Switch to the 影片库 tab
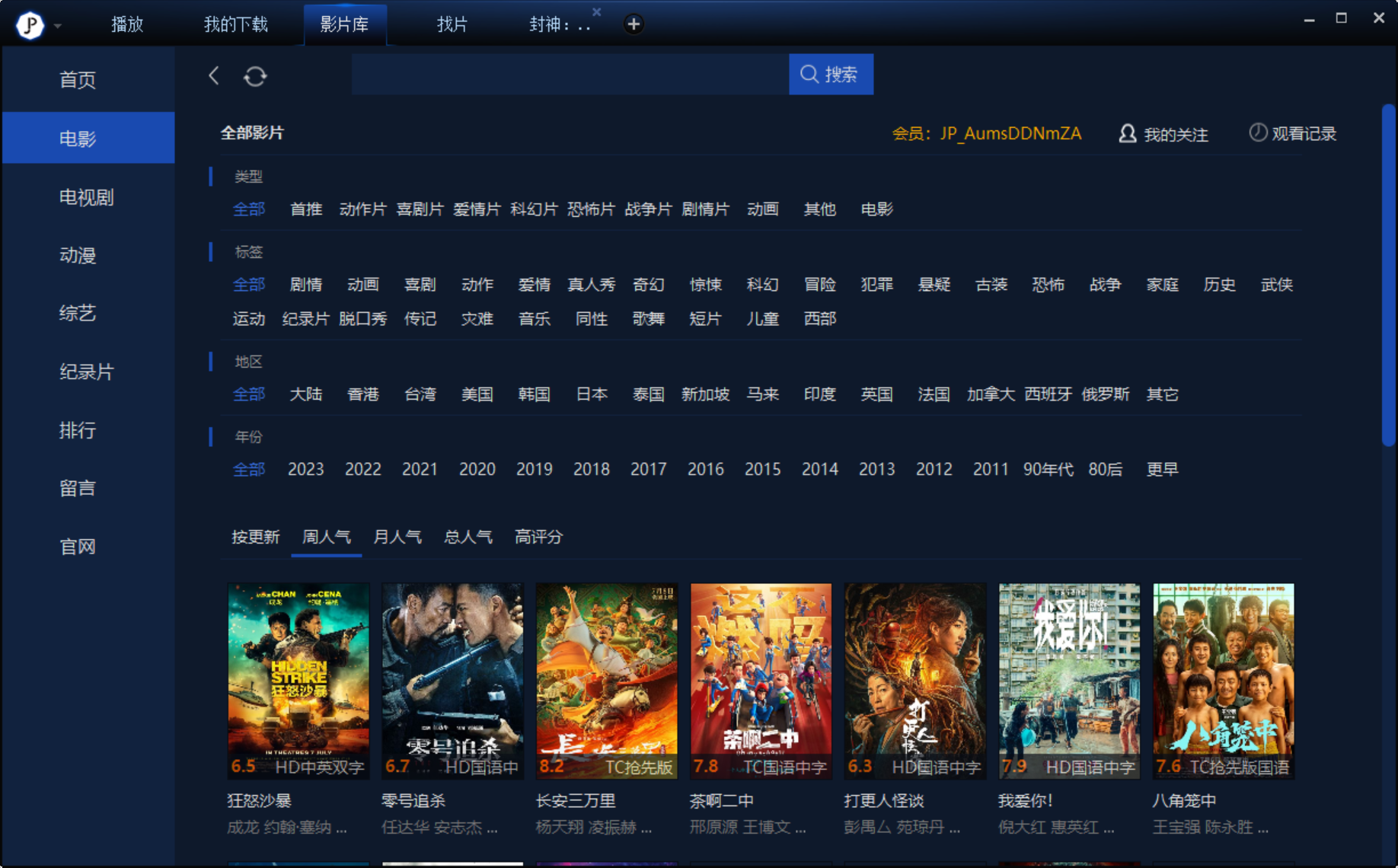Viewport: 1398px width, 868px height. point(344,24)
